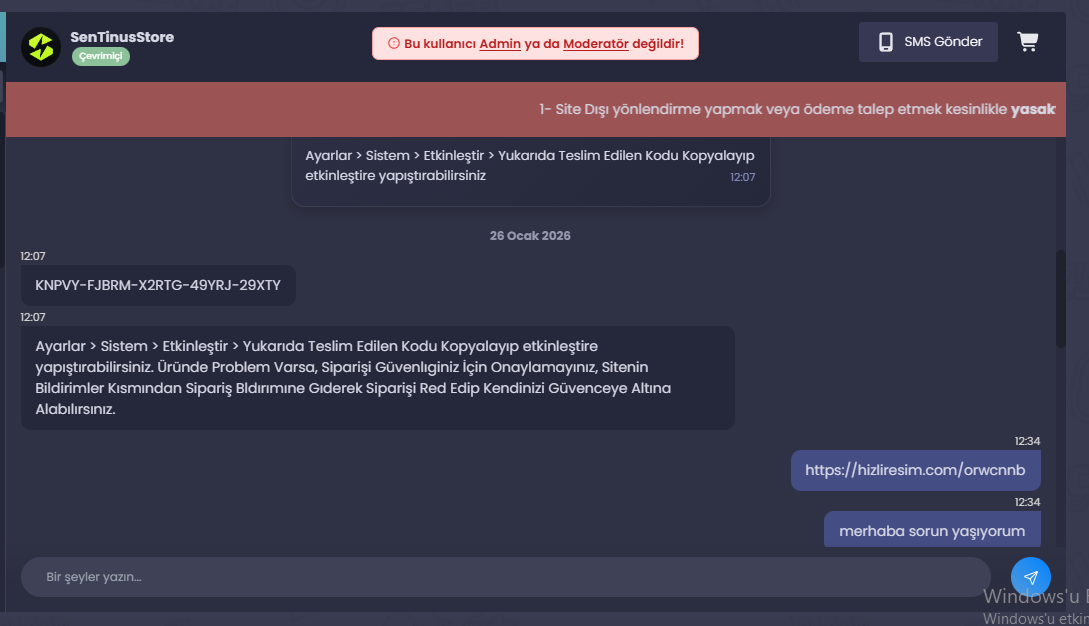
Task: Click the quoted message bubble at top
Action: click(x=531, y=171)
